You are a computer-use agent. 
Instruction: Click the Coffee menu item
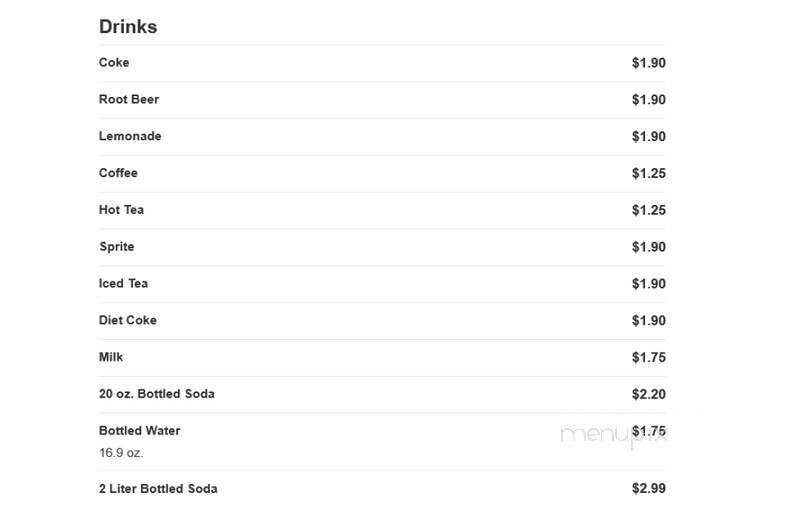(118, 173)
